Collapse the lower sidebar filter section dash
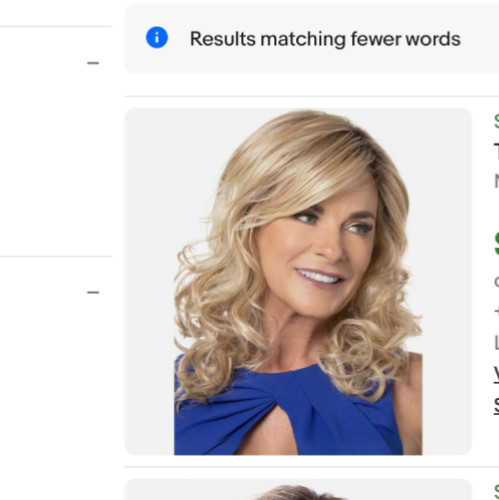 [x=93, y=292]
